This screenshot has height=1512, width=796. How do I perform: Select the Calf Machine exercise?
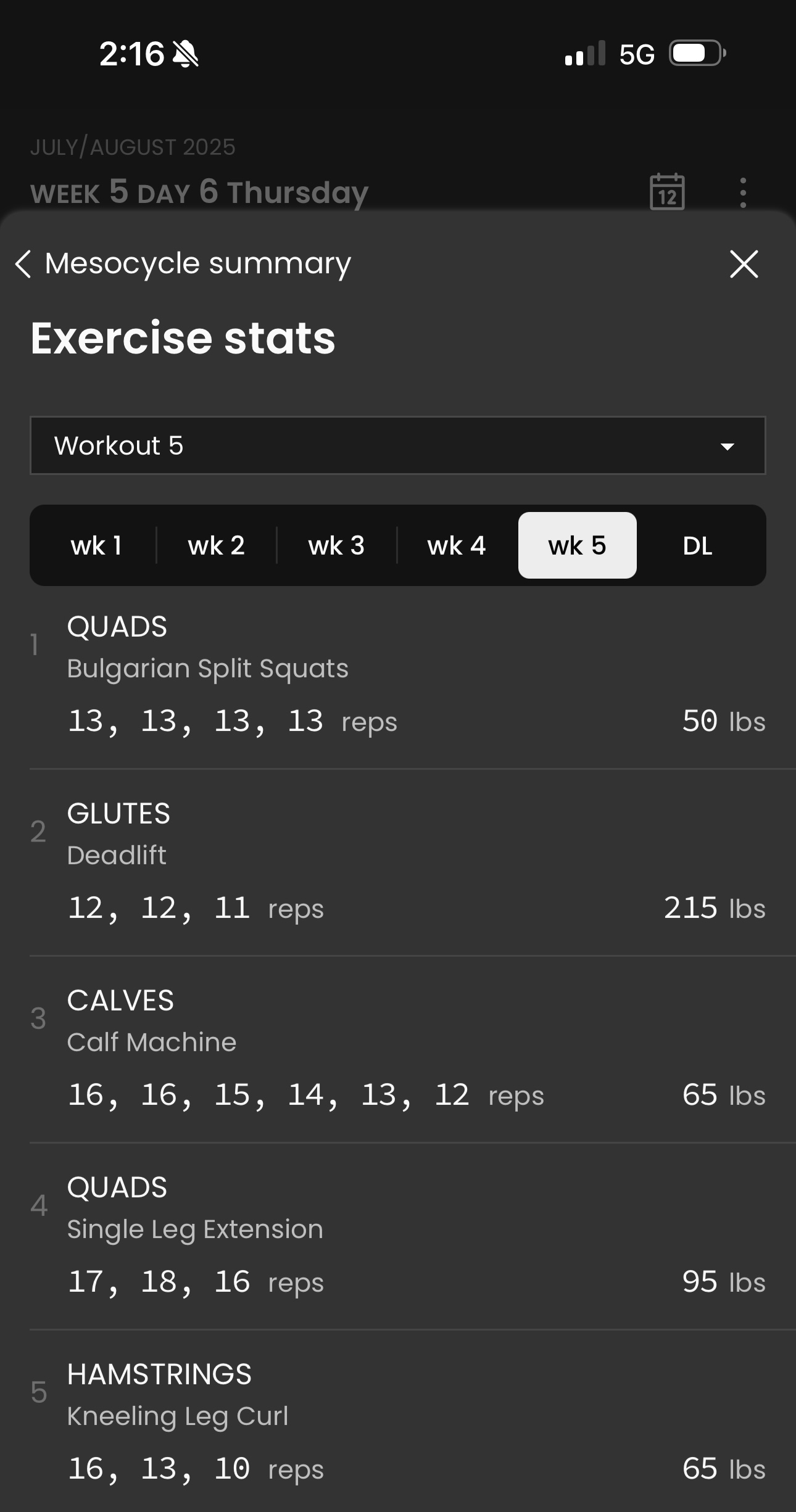[x=152, y=1043]
